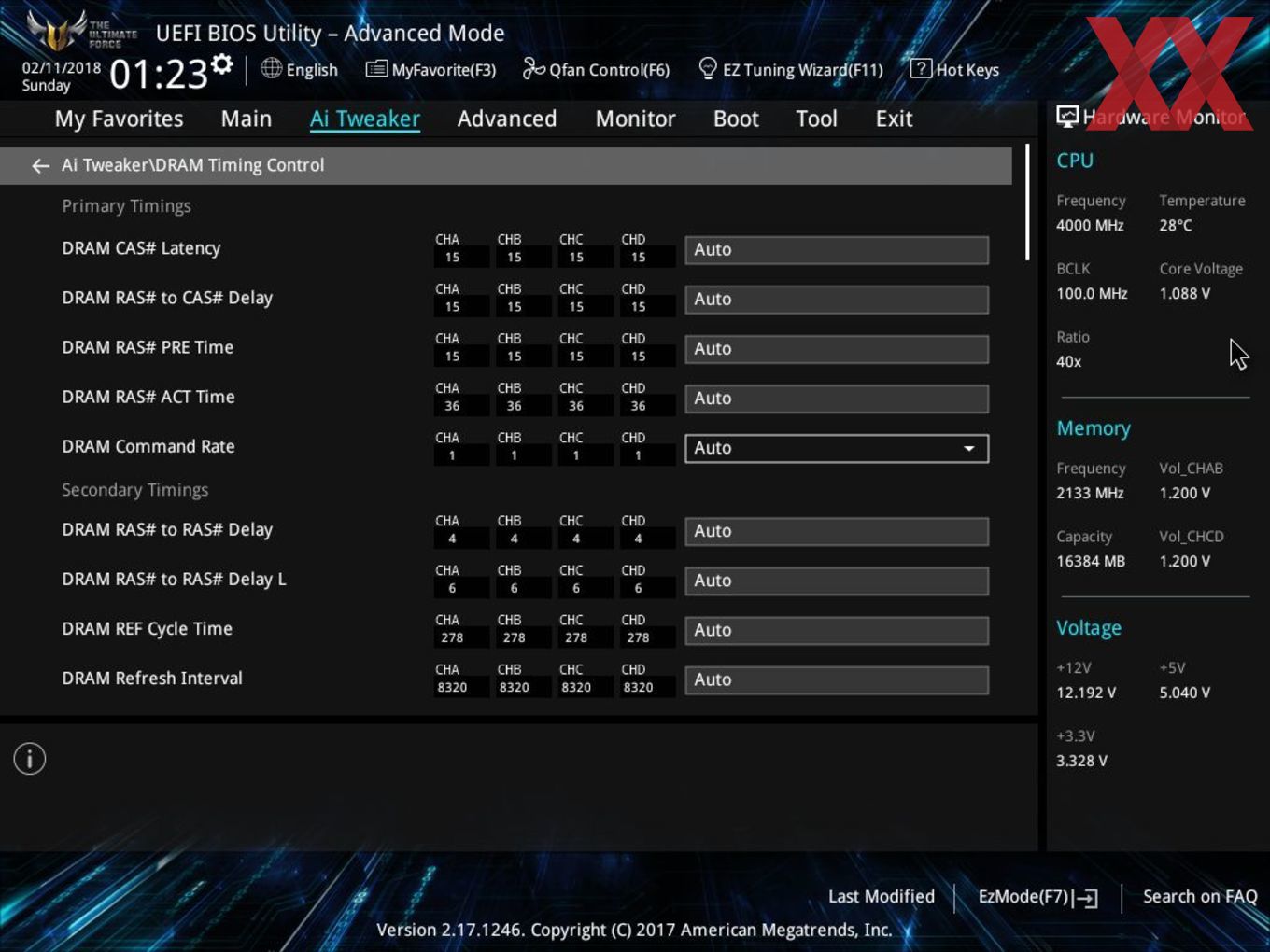This screenshot has height=952, width=1270.
Task: Click the globe language icon
Action: pyautogui.click(x=271, y=68)
